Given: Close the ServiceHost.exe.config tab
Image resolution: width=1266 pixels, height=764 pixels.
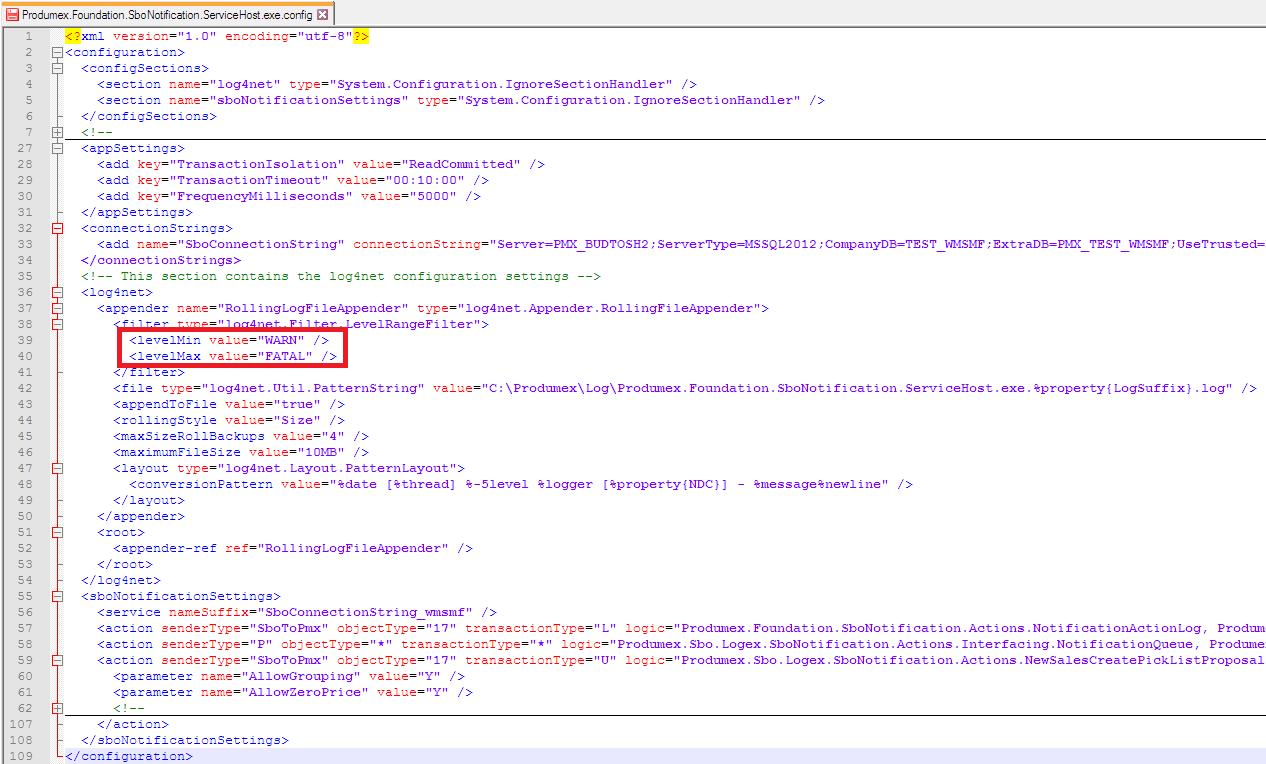Looking at the screenshot, I should [322, 15].
